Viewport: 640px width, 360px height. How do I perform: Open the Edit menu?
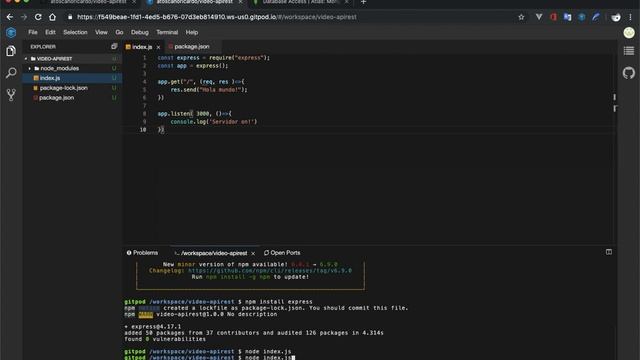point(50,32)
